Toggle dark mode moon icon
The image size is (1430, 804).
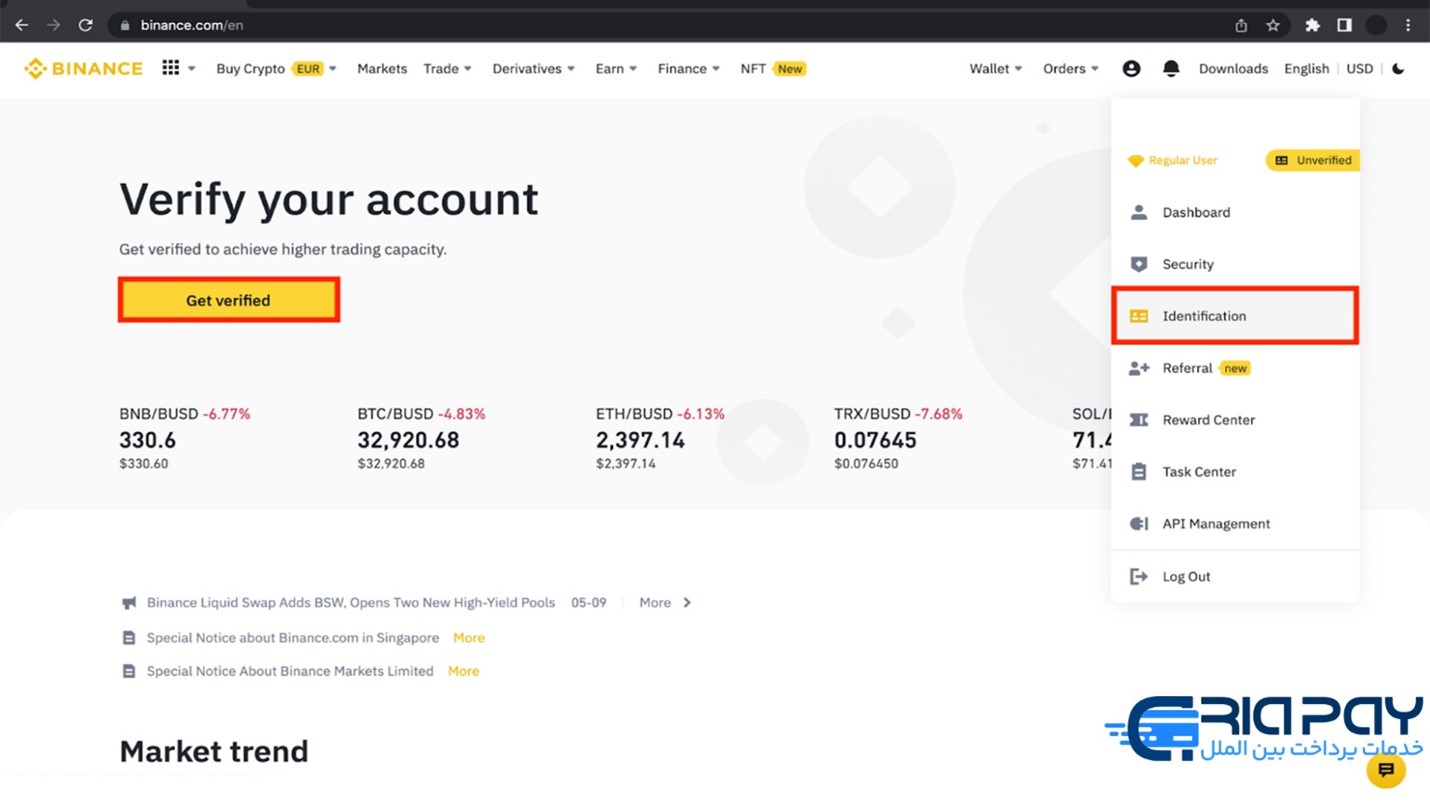(x=1398, y=68)
